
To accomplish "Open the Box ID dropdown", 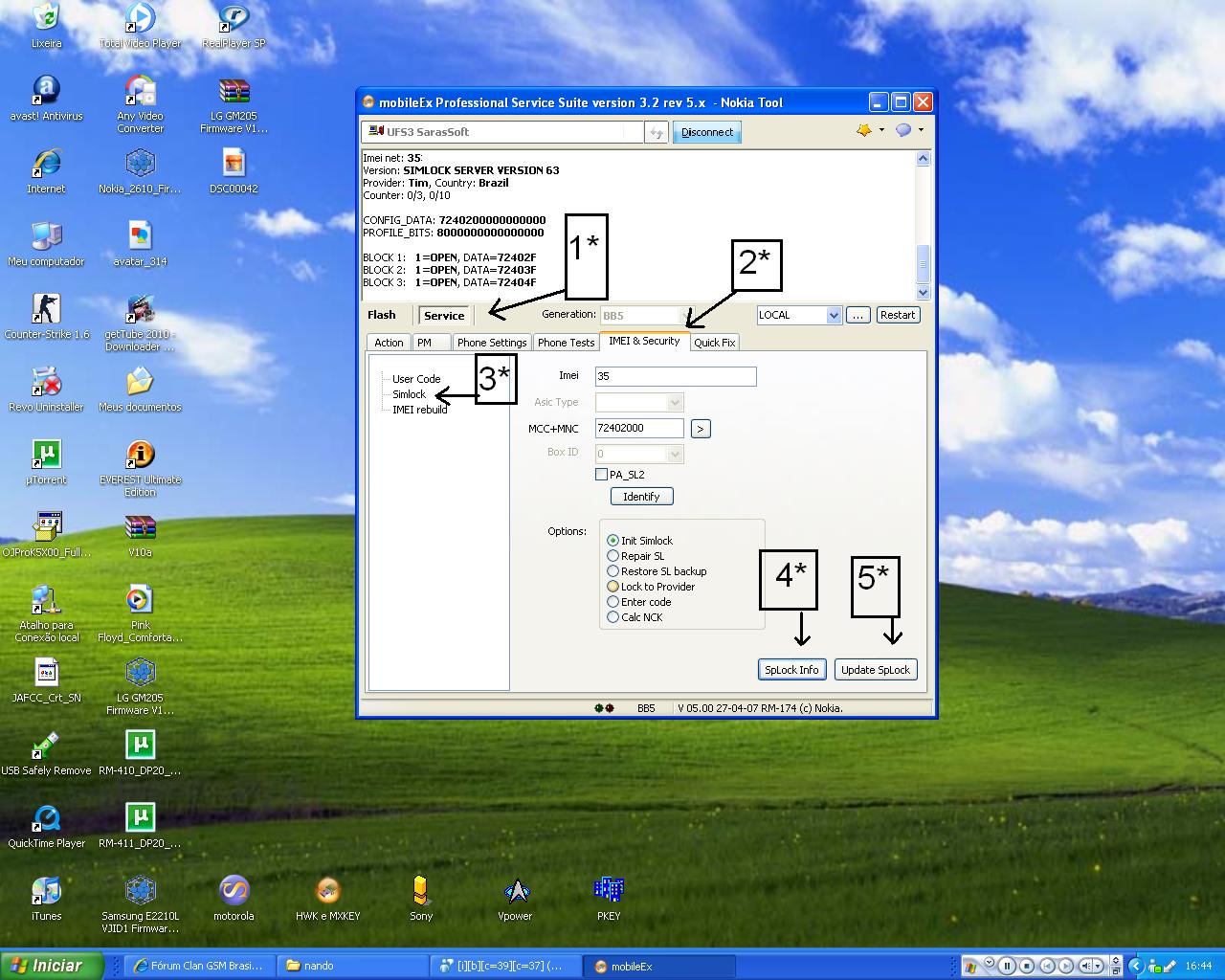I will point(675,454).
